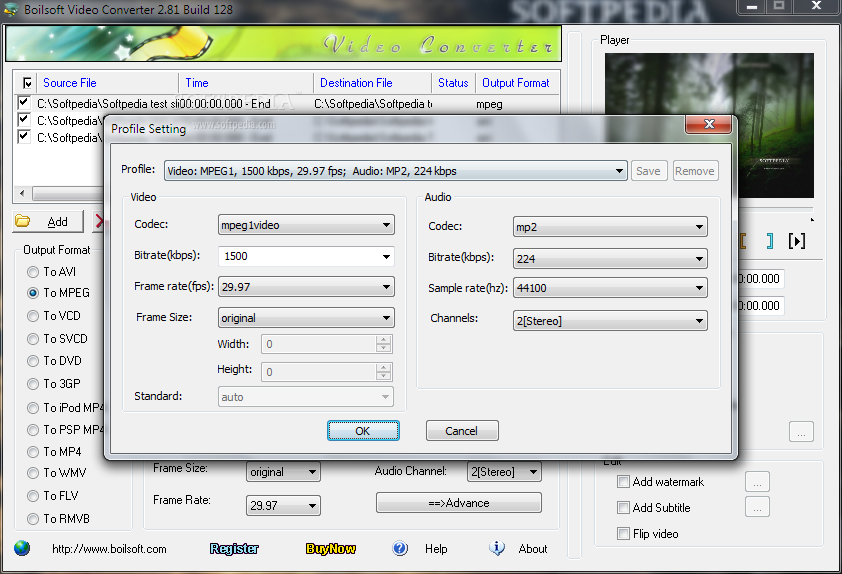The width and height of the screenshot is (842, 574).
Task: Click the file list horizontal scrollbar left arrow
Action: point(22,193)
